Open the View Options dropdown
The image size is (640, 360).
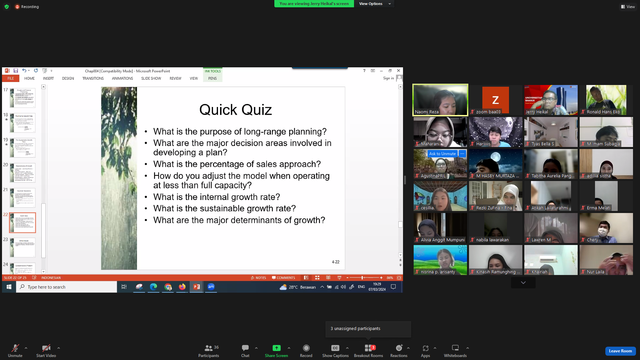(x=375, y=4)
